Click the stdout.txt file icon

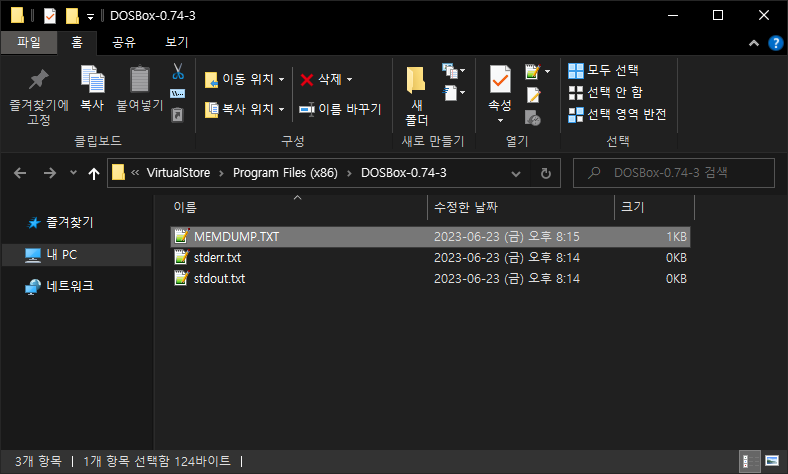tap(181, 278)
